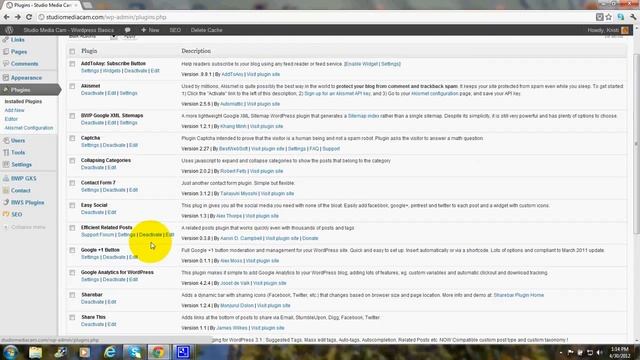This screenshot has height=360, width=640.
Task: Check the Akismet plugin checkbox
Action: (x=72, y=87)
